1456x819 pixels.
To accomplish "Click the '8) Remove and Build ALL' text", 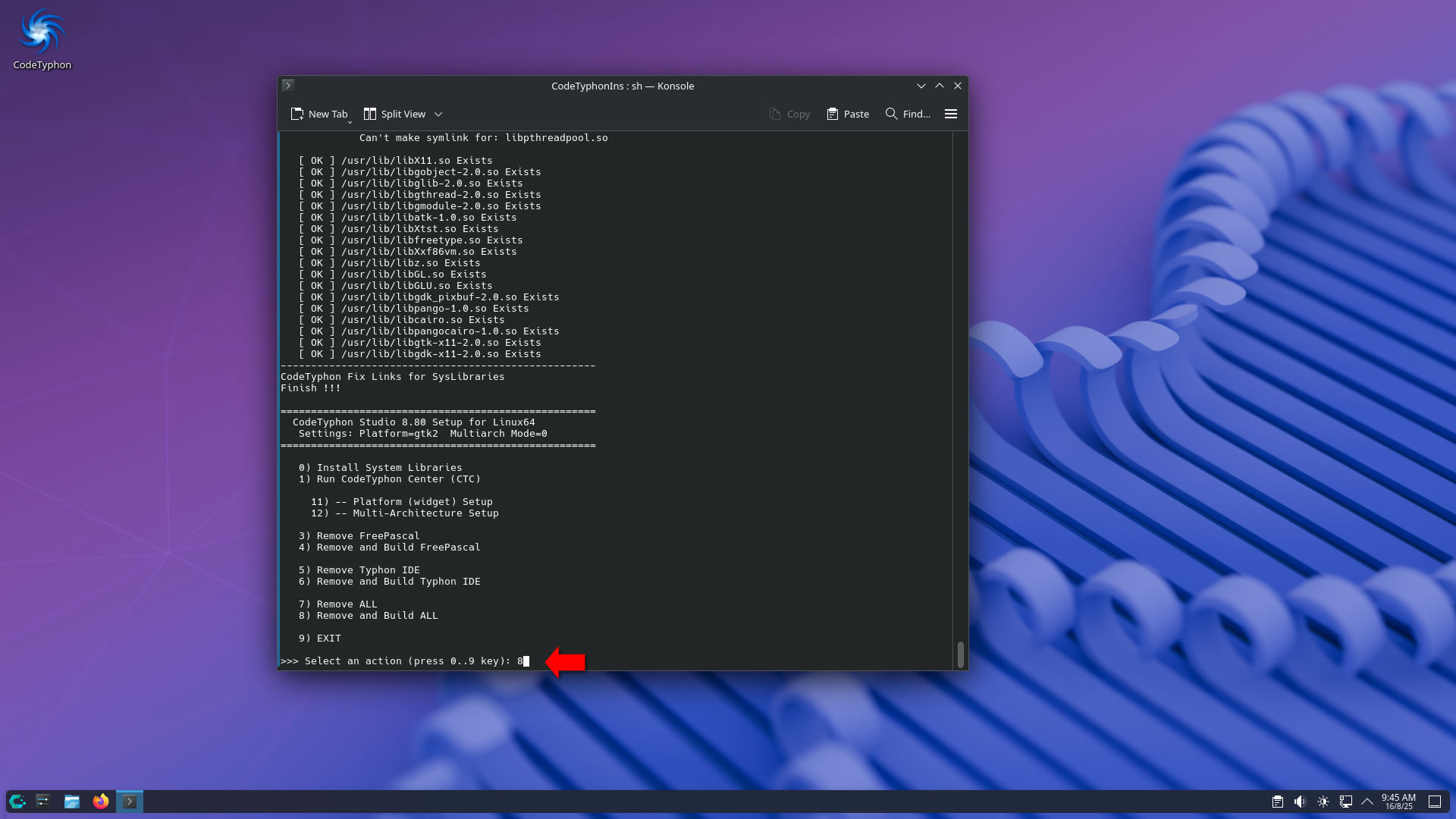I will pyautogui.click(x=369, y=616).
